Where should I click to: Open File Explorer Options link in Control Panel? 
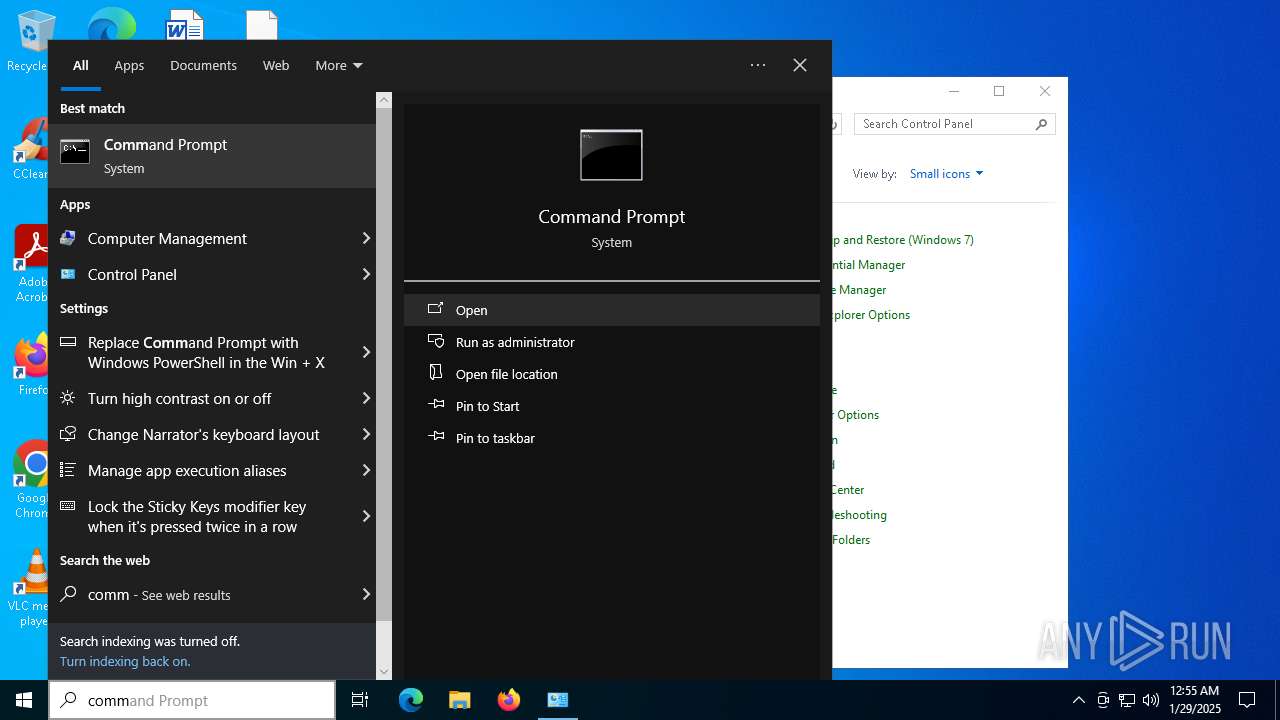click(x=871, y=315)
